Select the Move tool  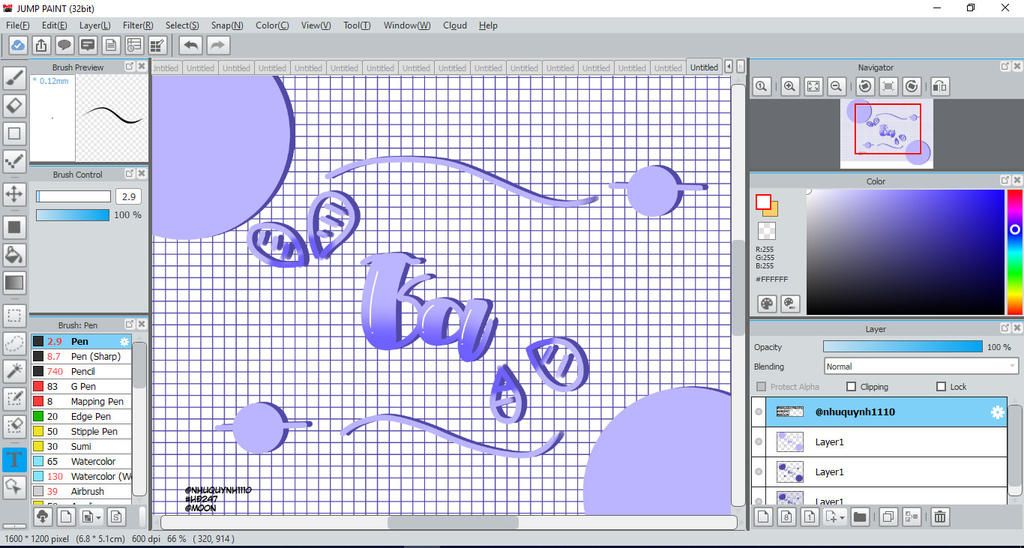pos(14,193)
